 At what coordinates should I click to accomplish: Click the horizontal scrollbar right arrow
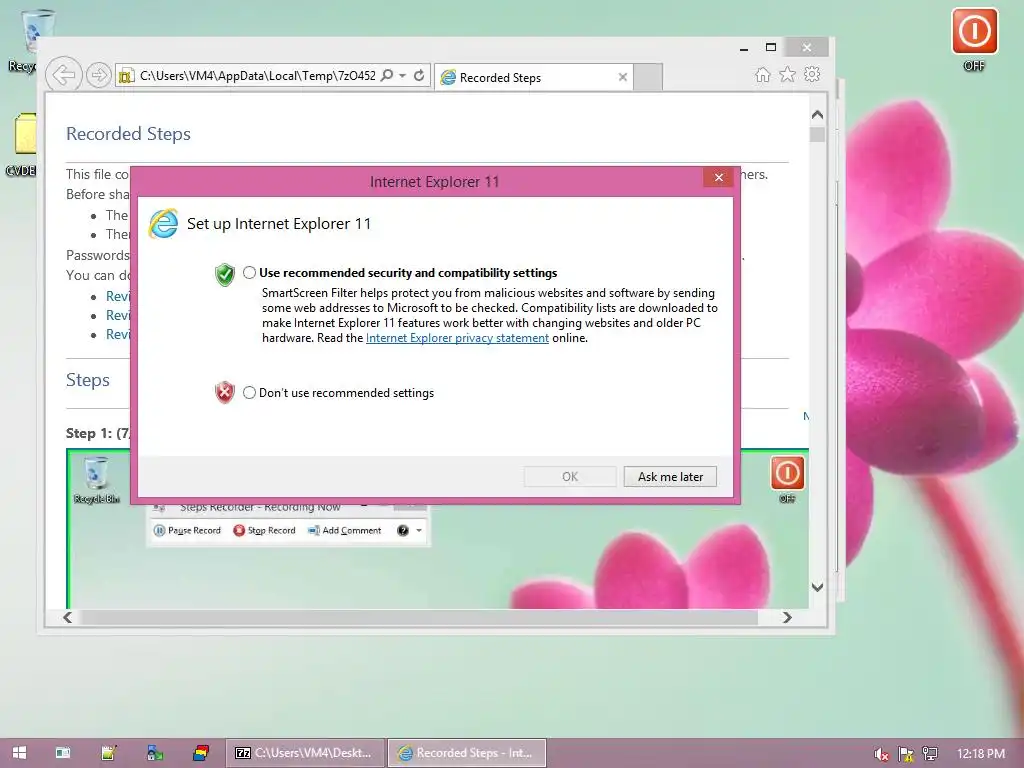tap(787, 617)
